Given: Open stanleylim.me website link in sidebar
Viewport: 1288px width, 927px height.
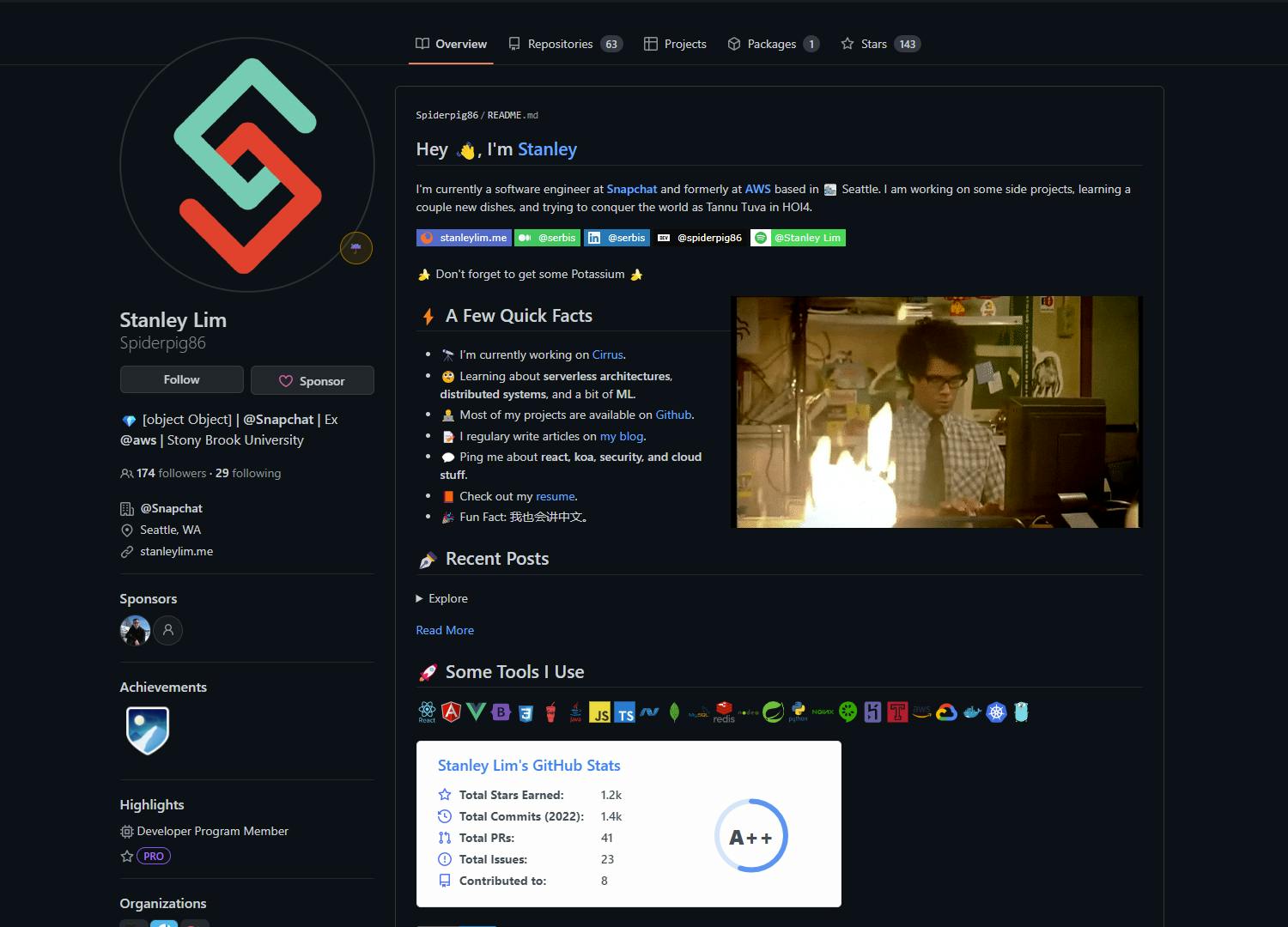Looking at the screenshot, I should pyautogui.click(x=177, y=551).
